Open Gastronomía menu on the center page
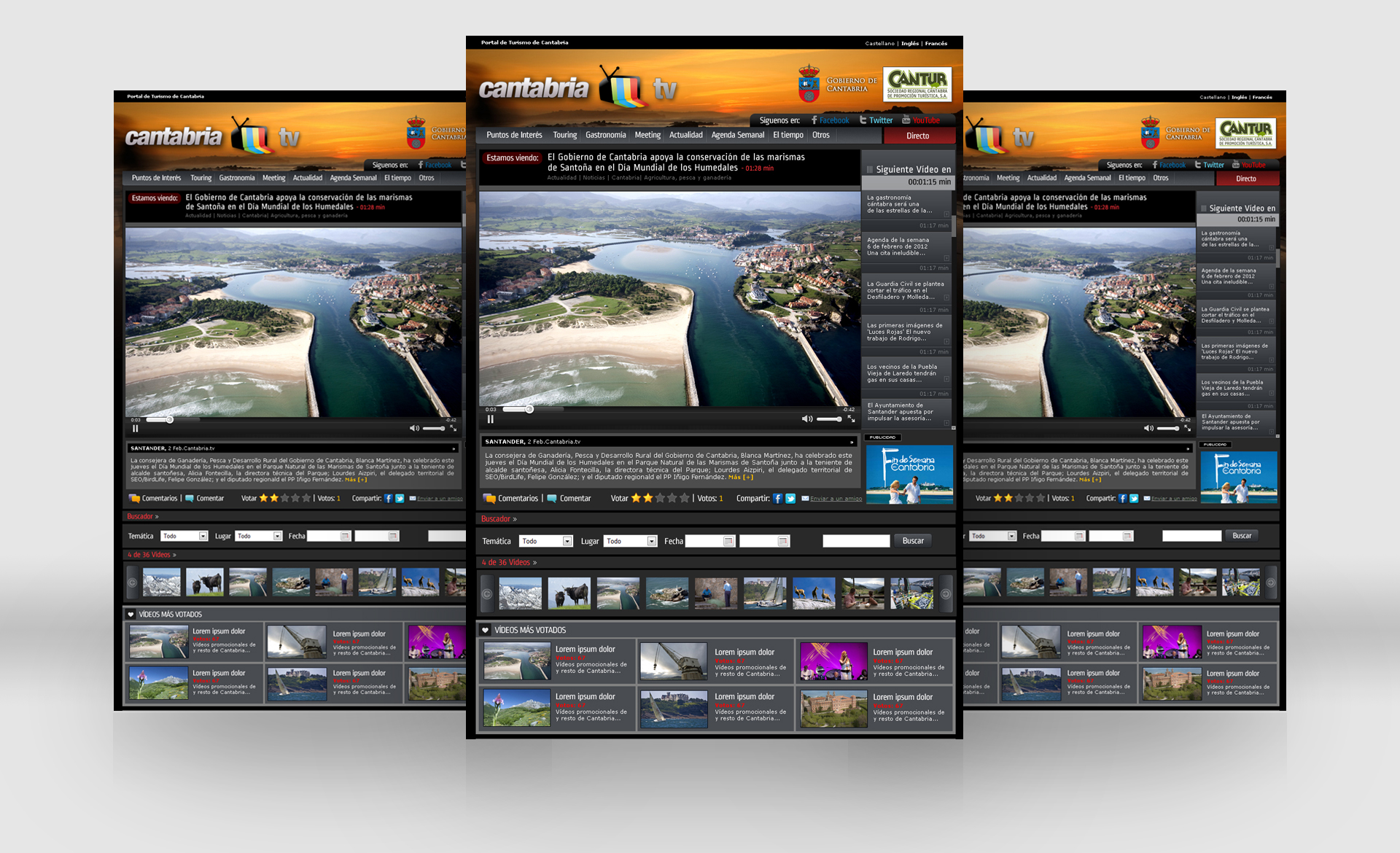 click(x=606, y=135)
